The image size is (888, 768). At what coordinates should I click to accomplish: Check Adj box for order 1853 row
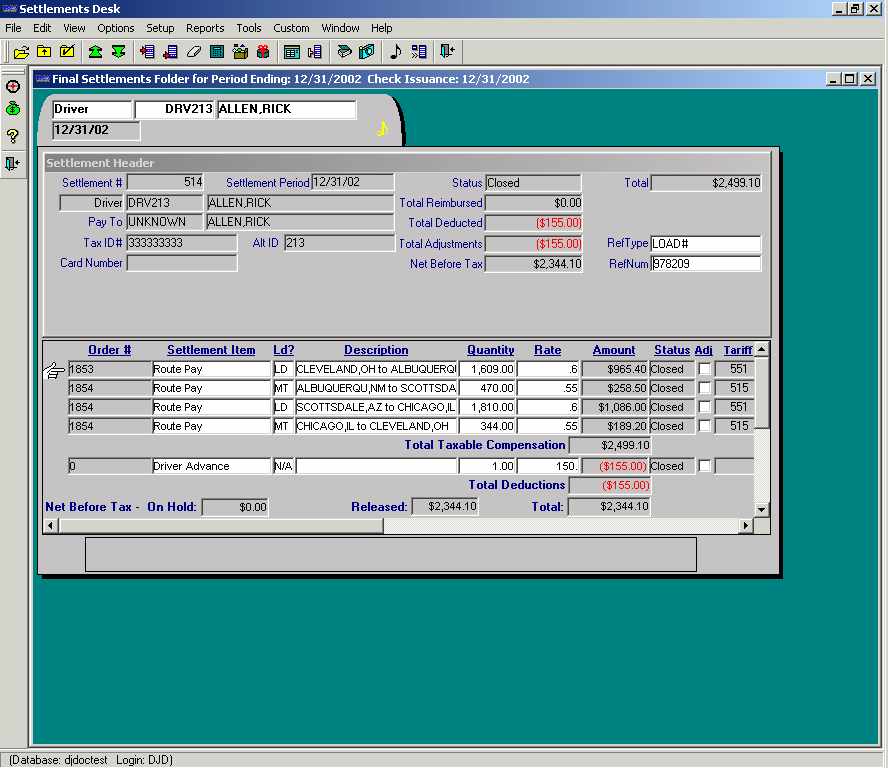tap(704, 369)
